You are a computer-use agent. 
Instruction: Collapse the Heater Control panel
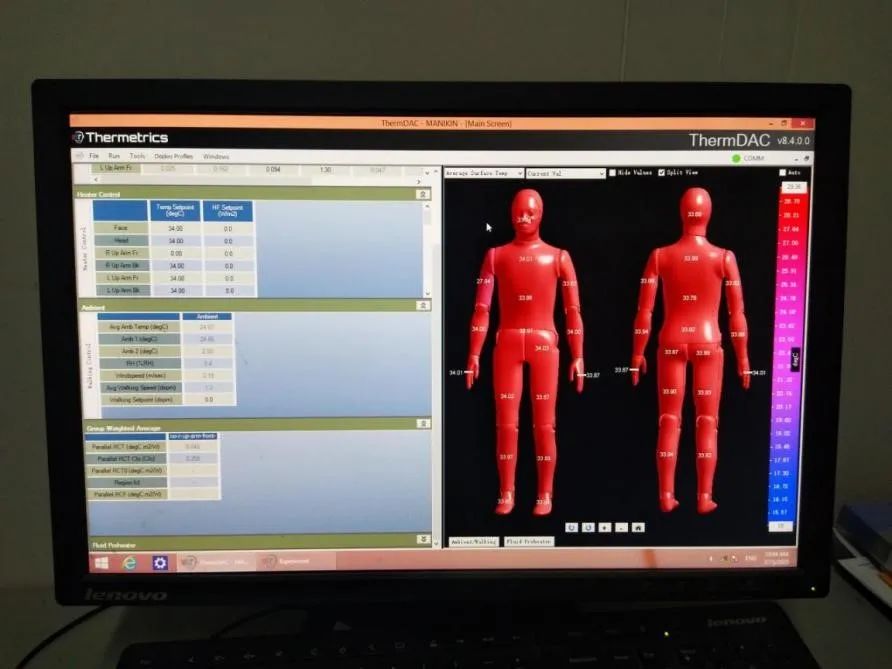pyautogui.click(x=423, y=195)
